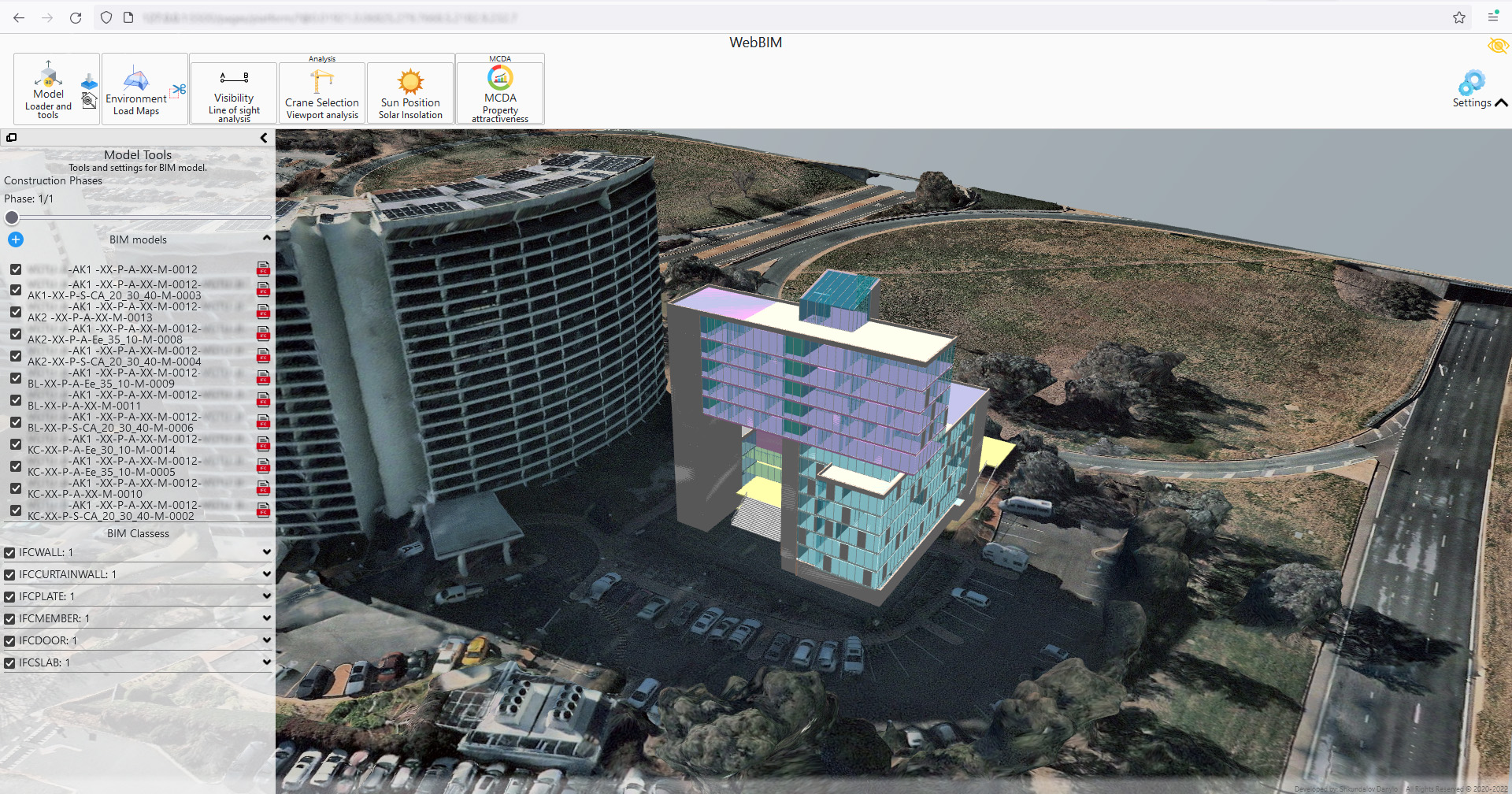
Task: Toggle the IFCDOOR class checkbox
Action: (x=9, y=641)
